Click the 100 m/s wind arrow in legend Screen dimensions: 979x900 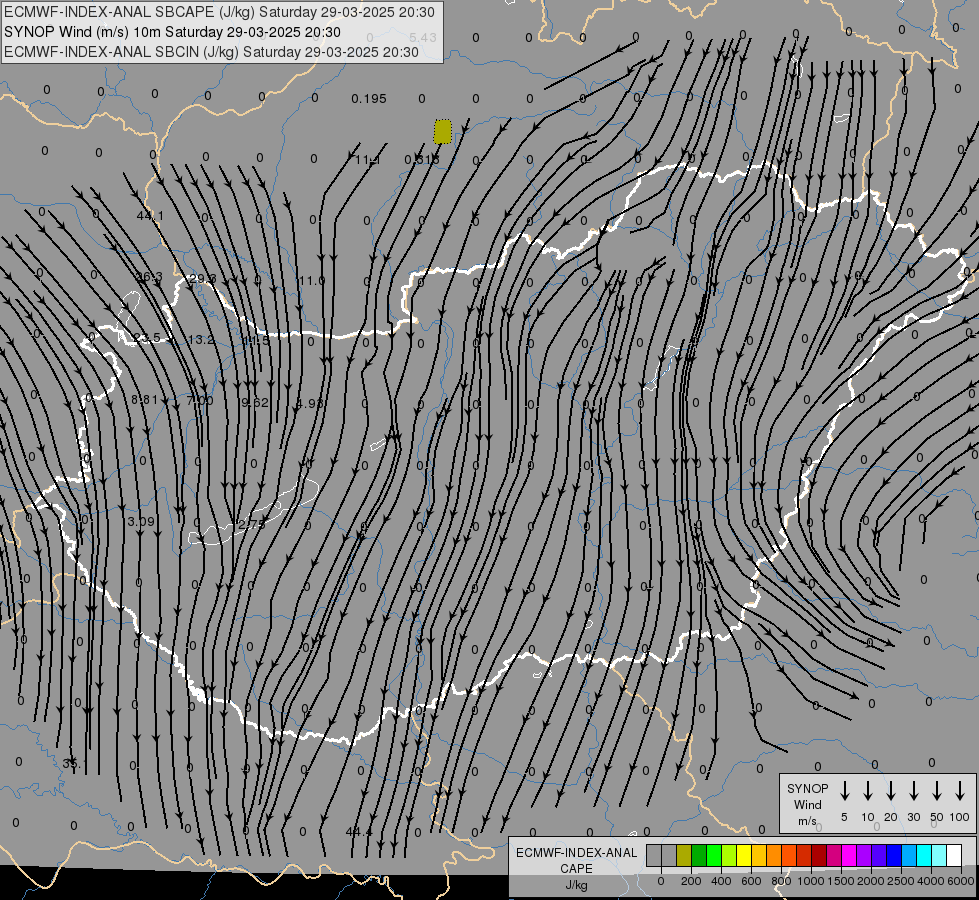click(960, 791)
